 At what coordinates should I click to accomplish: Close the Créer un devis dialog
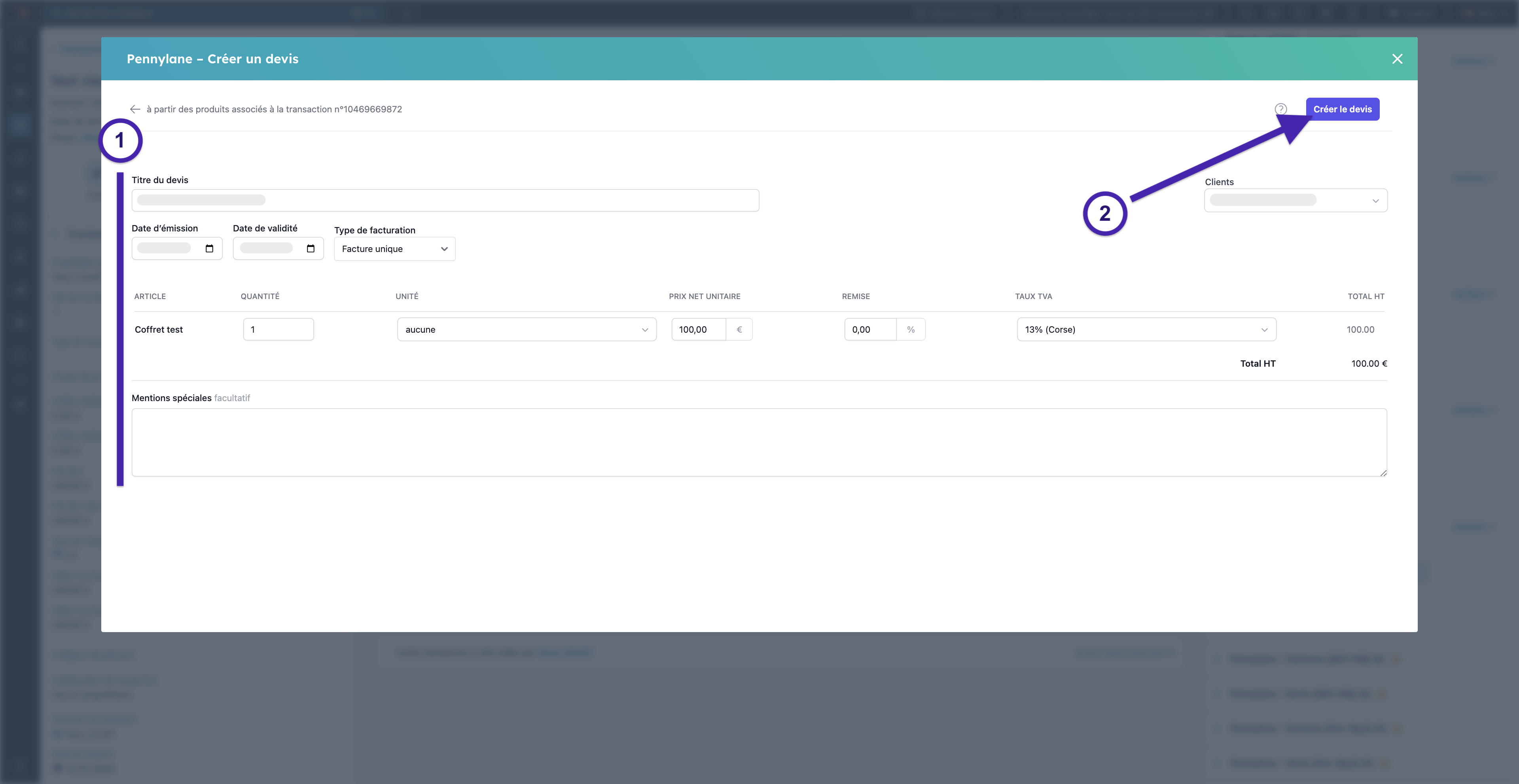1397,59
